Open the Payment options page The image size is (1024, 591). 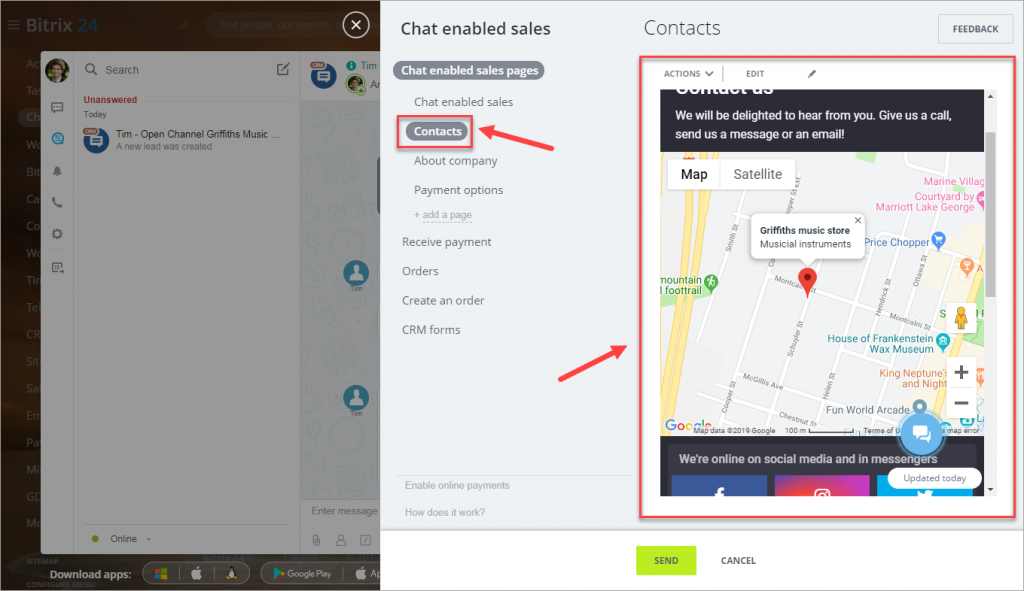[x=458, y=190]
